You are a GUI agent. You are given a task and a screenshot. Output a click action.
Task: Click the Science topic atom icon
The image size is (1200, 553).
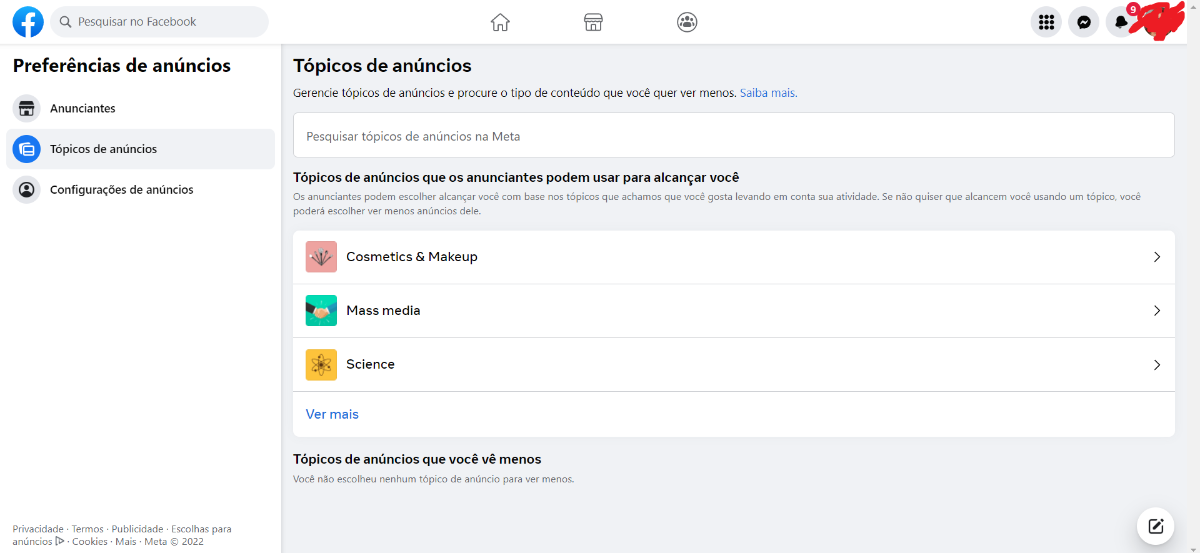tap(321, 365)
